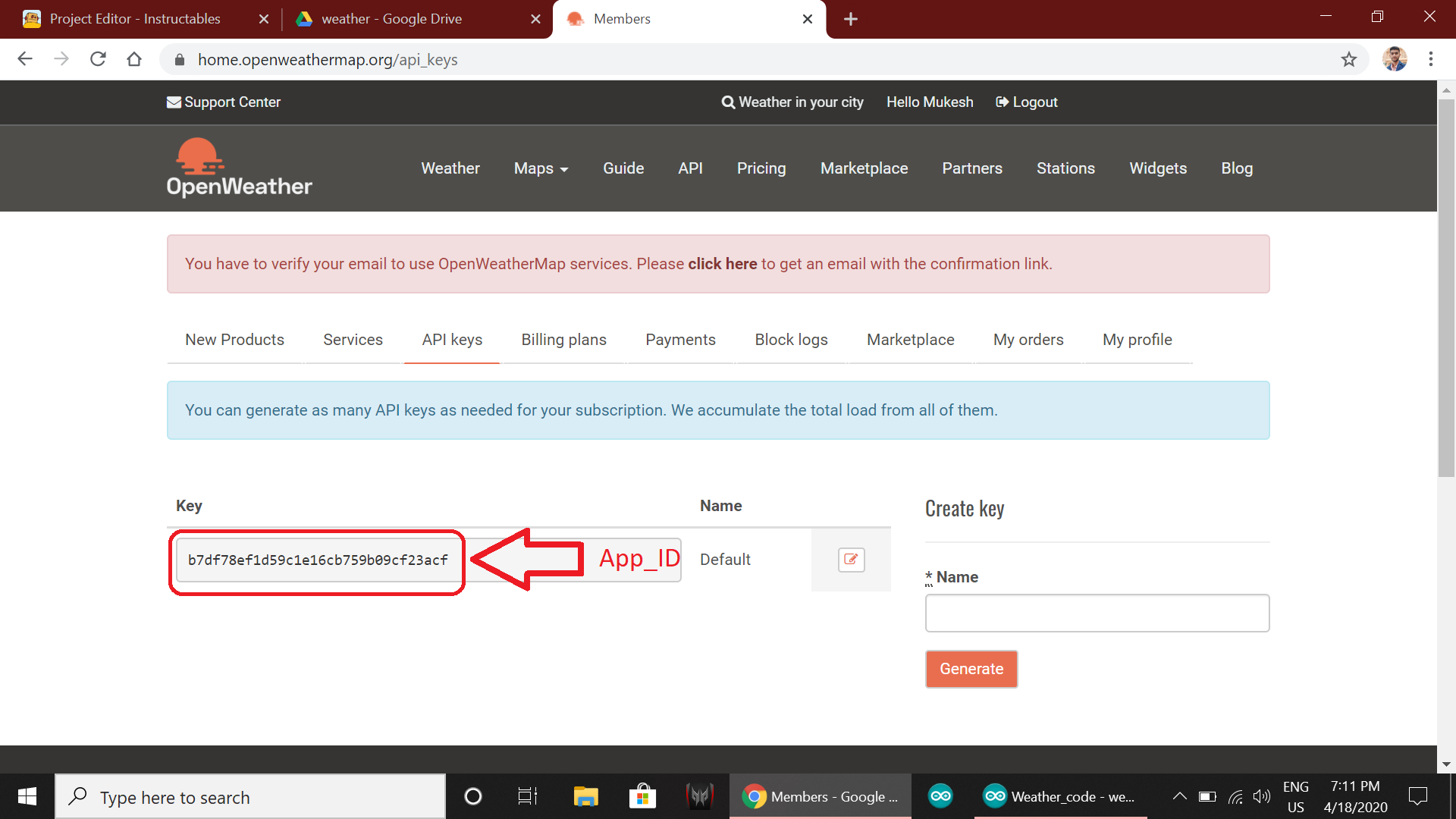The width and height of the screenshot is (1456, 819).
Task: Click the browser back arrow
Action: tap(25, 59)
